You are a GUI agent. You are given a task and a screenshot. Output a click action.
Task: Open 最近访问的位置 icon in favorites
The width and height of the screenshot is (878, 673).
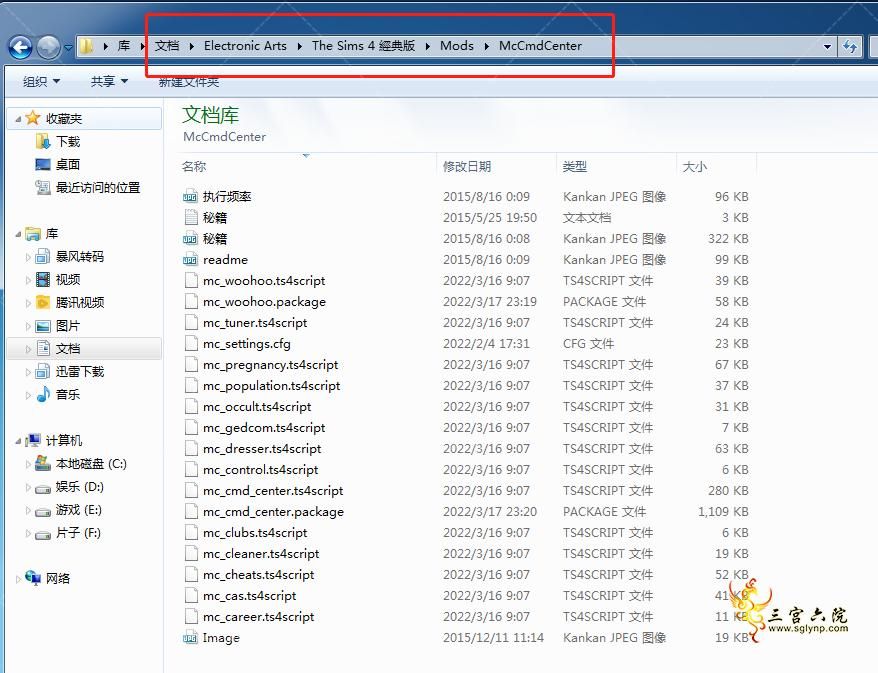pos(43,188)
